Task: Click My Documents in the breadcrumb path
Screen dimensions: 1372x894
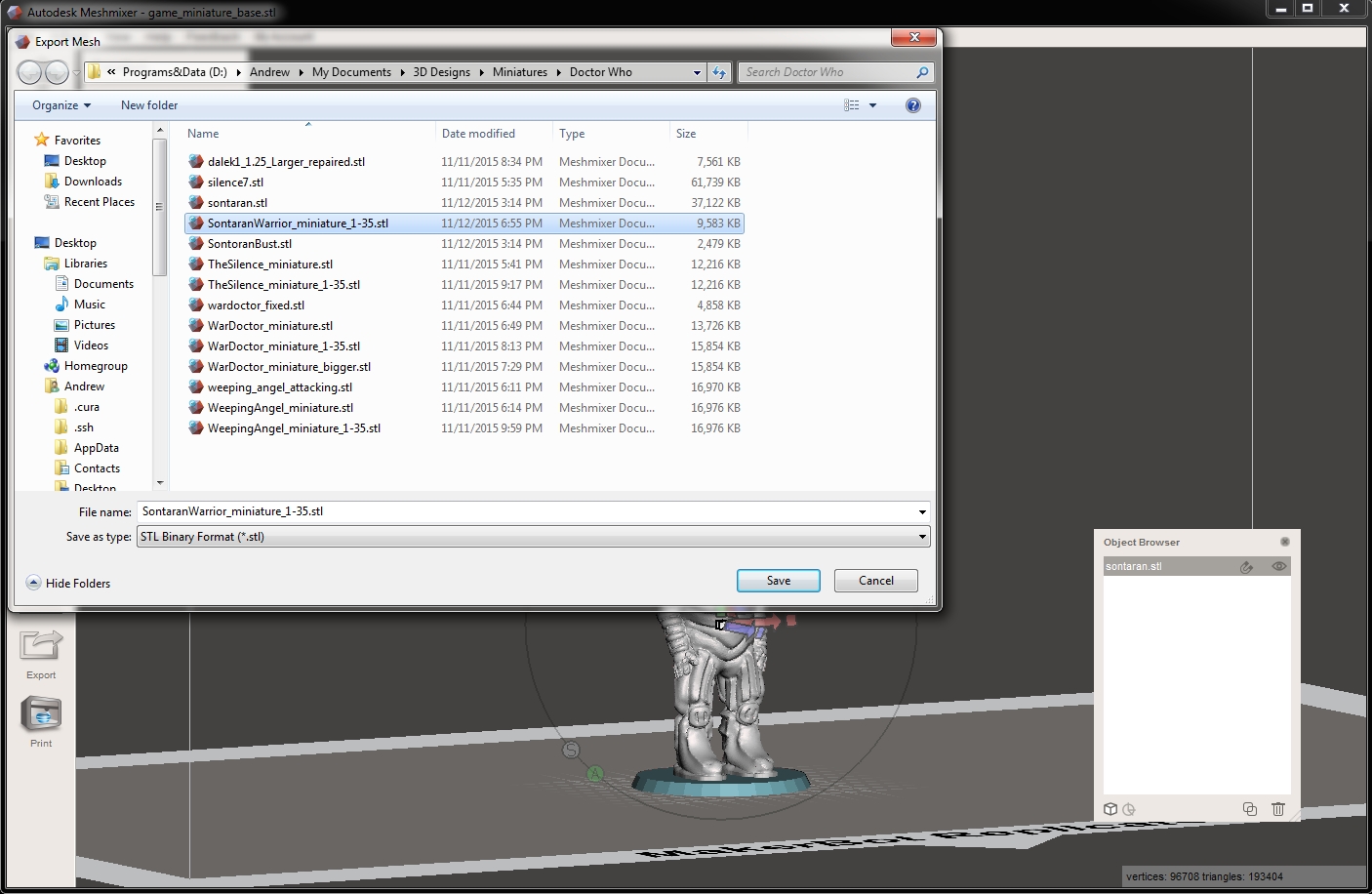Action: (x=351, y=72)
